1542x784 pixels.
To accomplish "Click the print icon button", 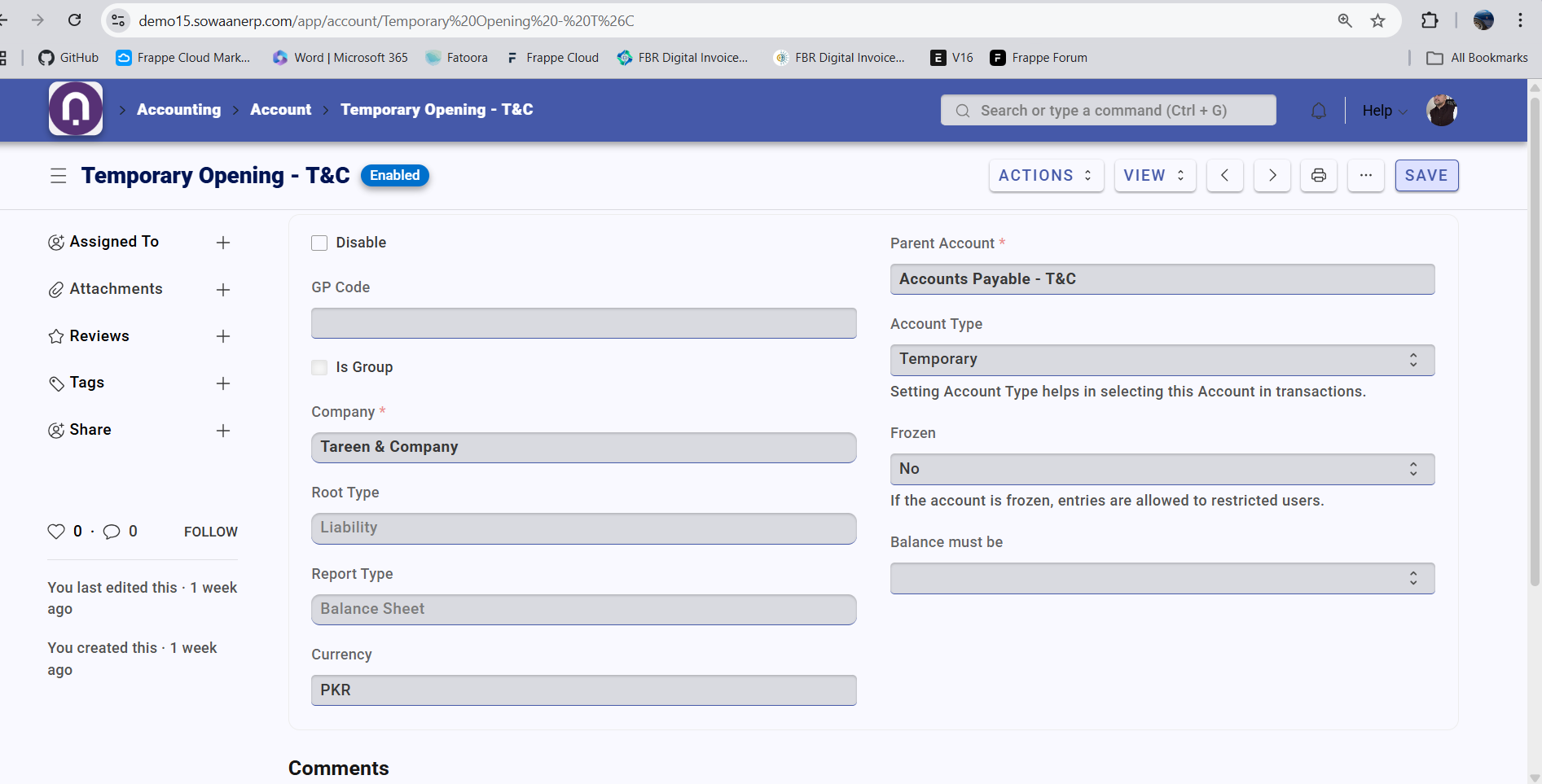I will pos(1318,176).
